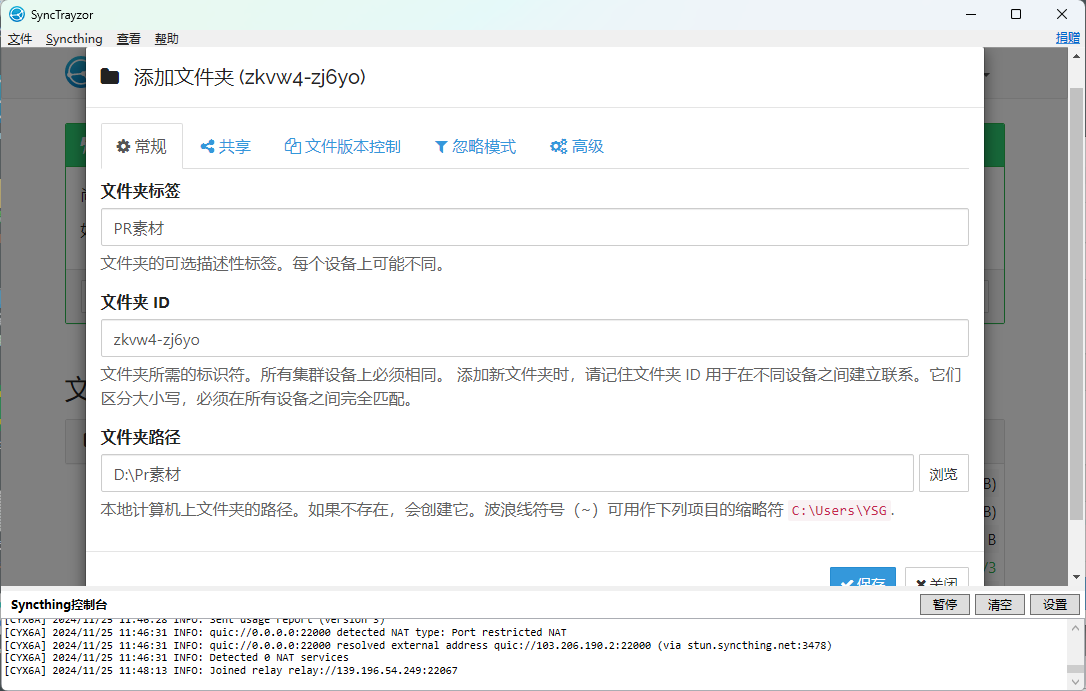Click the gear icon on 常规 tab
The image size is (1086, 691).
[123, 146]
